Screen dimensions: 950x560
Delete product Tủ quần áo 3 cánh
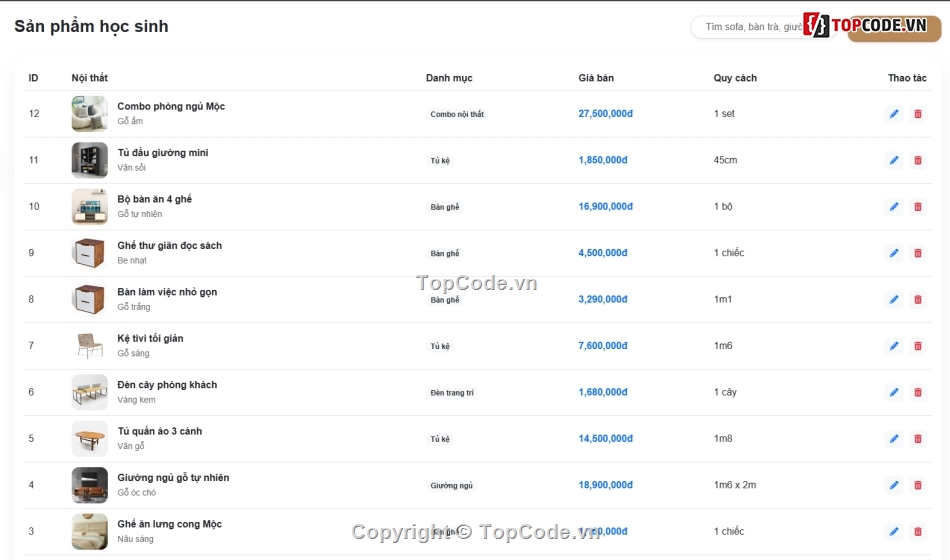coord(918,439)
